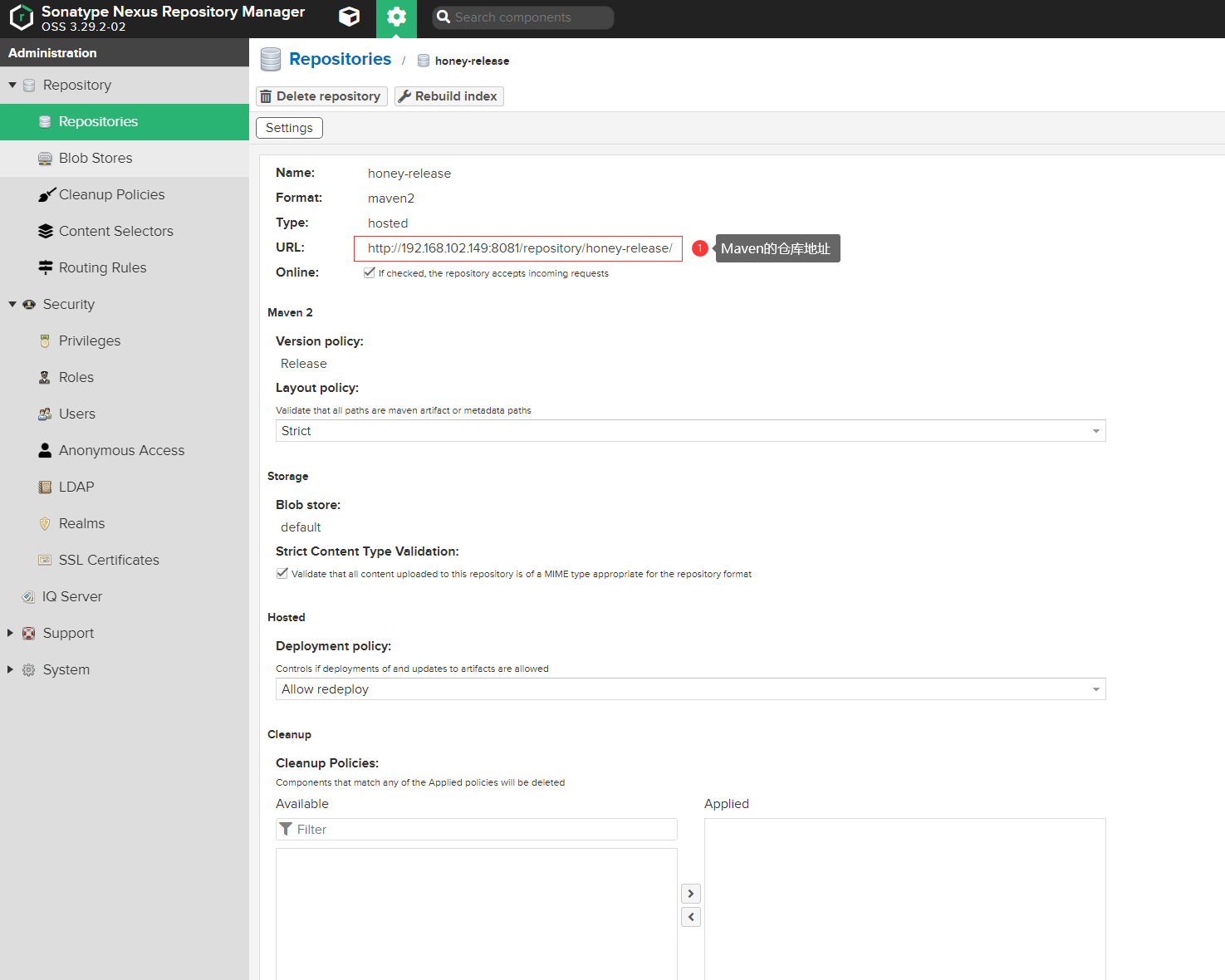Click the Cleanup Policies broom icon
1225x980 pixels.
coord(47,194)
